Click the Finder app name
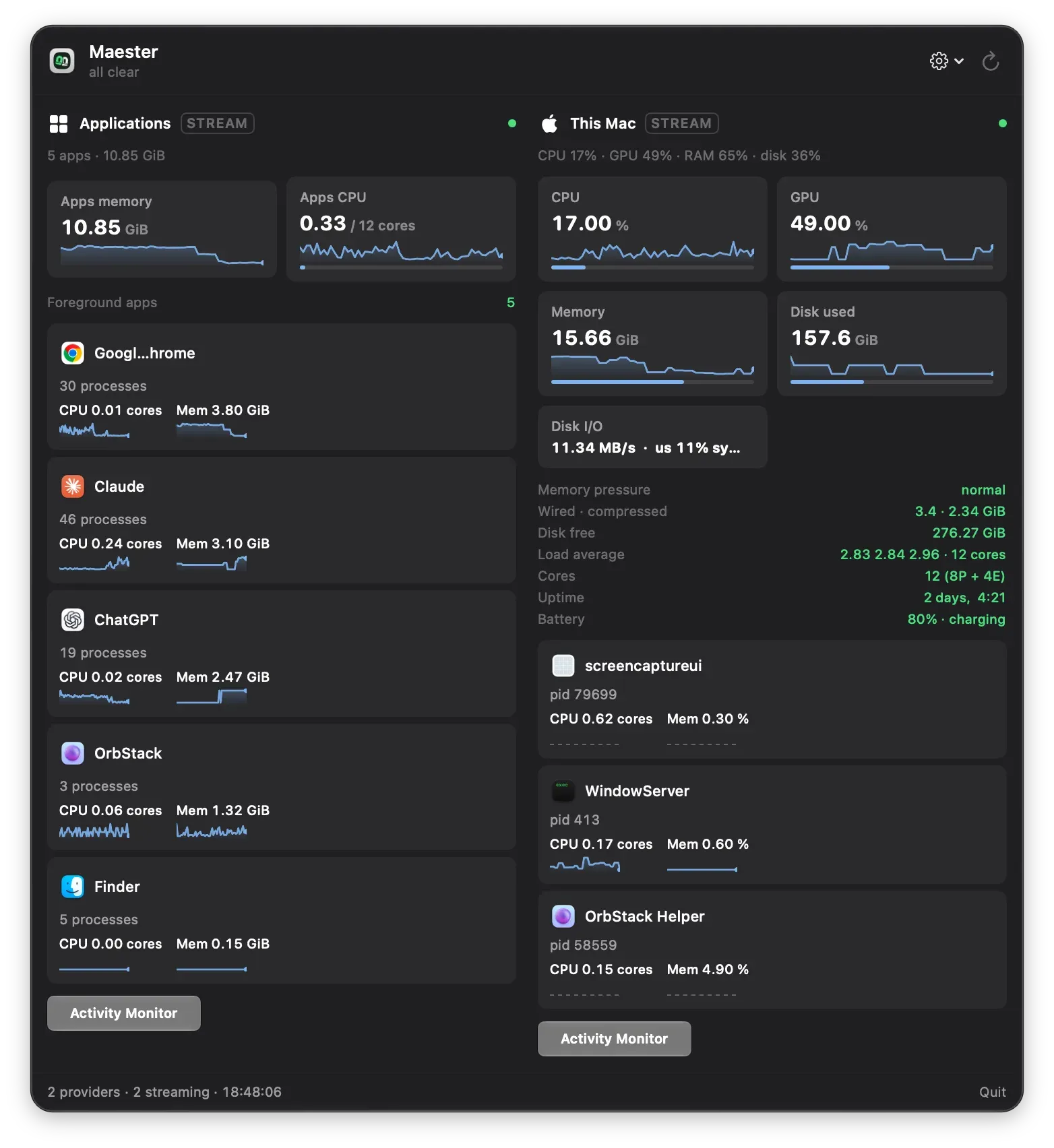 point(117,887)
